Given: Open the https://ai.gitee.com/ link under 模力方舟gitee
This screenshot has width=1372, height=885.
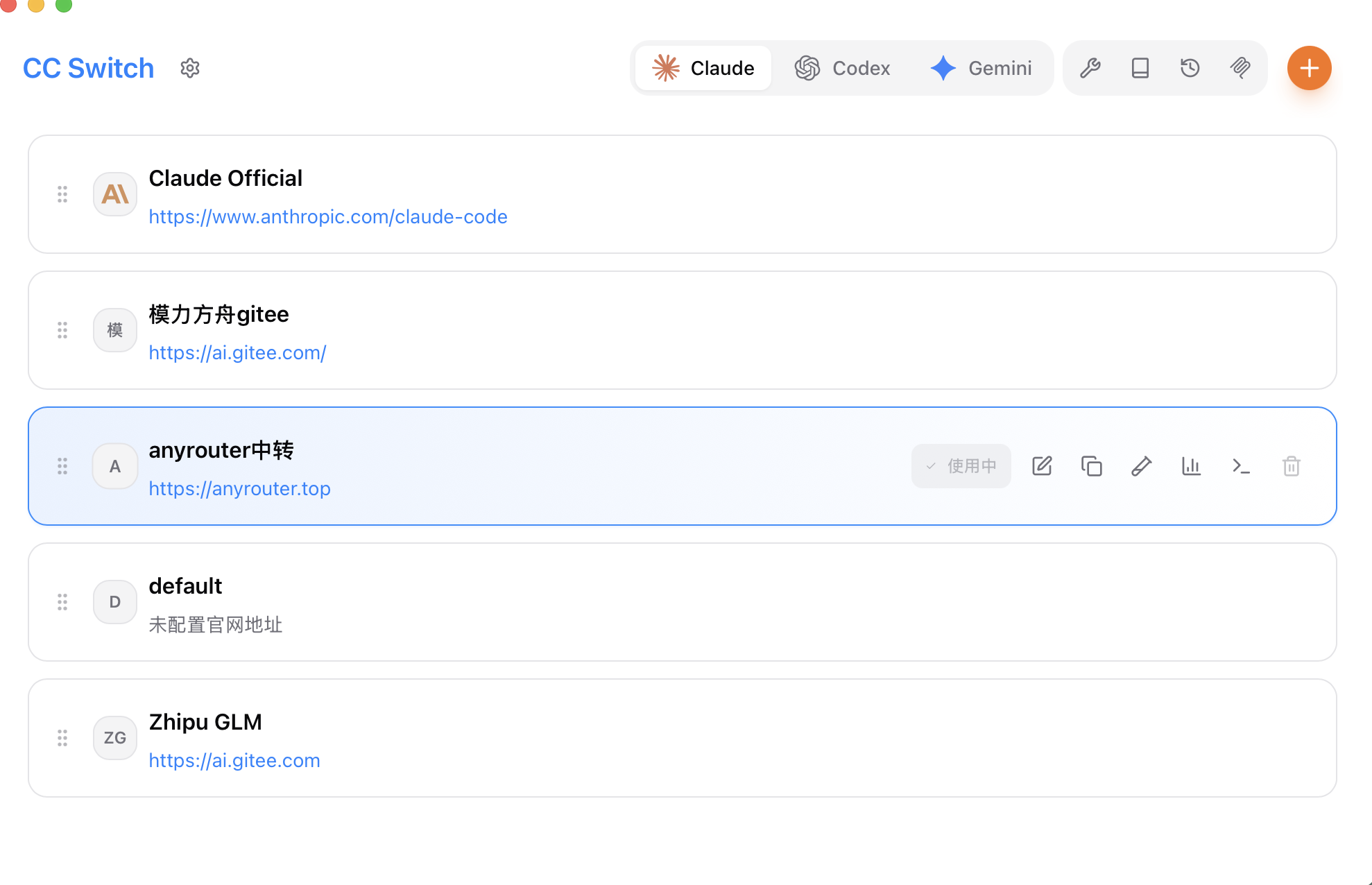Looking at the screenshot, I should pos(238,353).
